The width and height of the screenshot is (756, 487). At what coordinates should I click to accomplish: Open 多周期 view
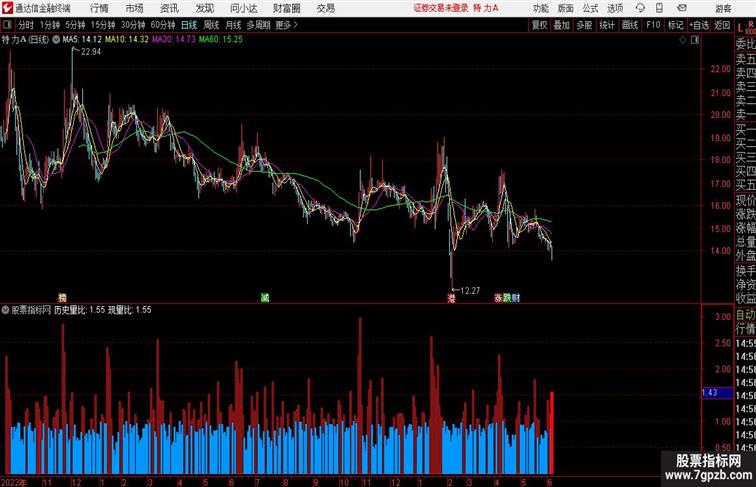pos(258,25)
